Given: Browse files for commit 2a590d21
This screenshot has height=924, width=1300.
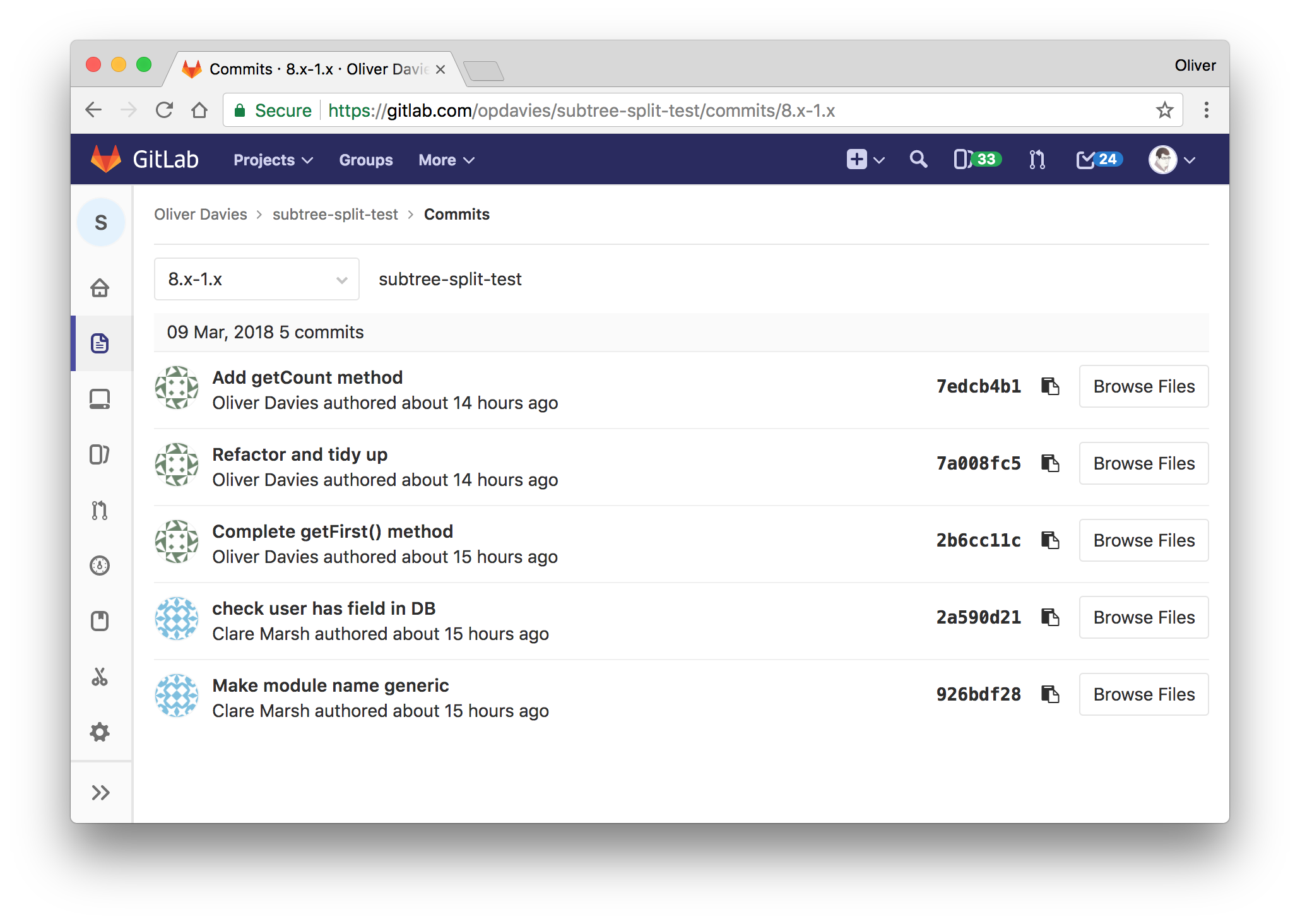Looking at the screenshot, I should (1143, 617).
